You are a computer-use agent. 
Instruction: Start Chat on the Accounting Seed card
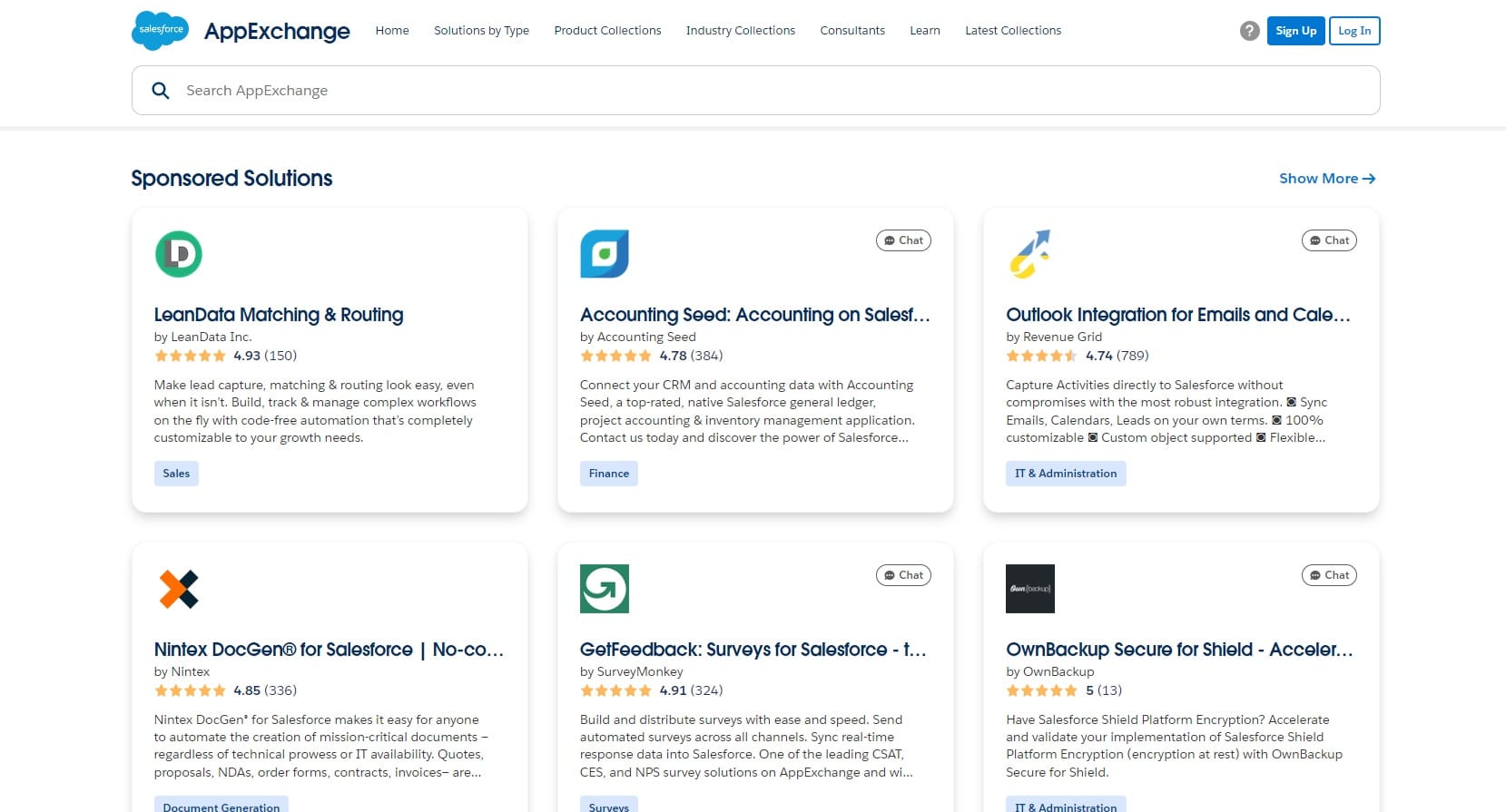903,240
